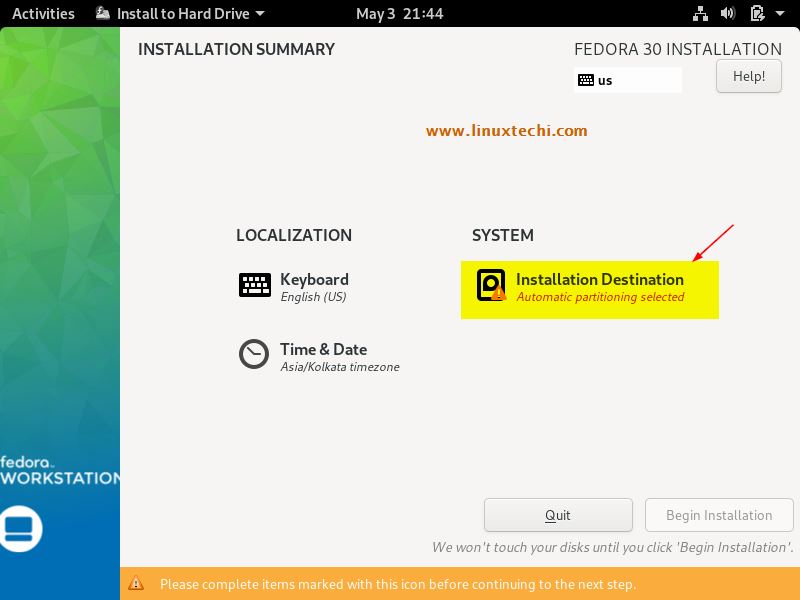The width and height of the screenshot is (800, 600).
Task: Click the keyboard icon under Localization
Action: pyautogui.click(x=255, y=285)
